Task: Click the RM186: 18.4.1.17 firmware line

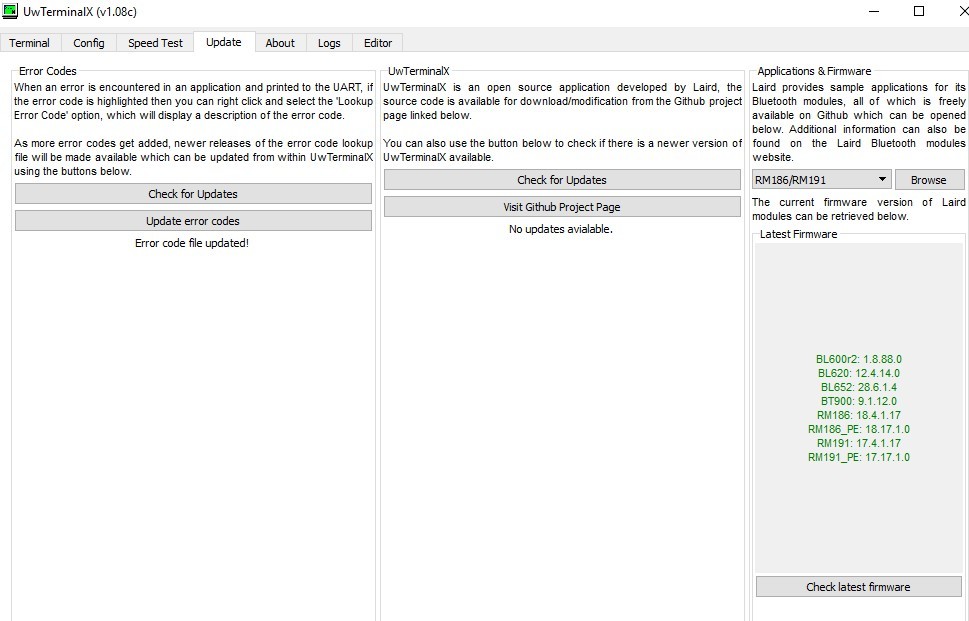Action: (858, 415)
